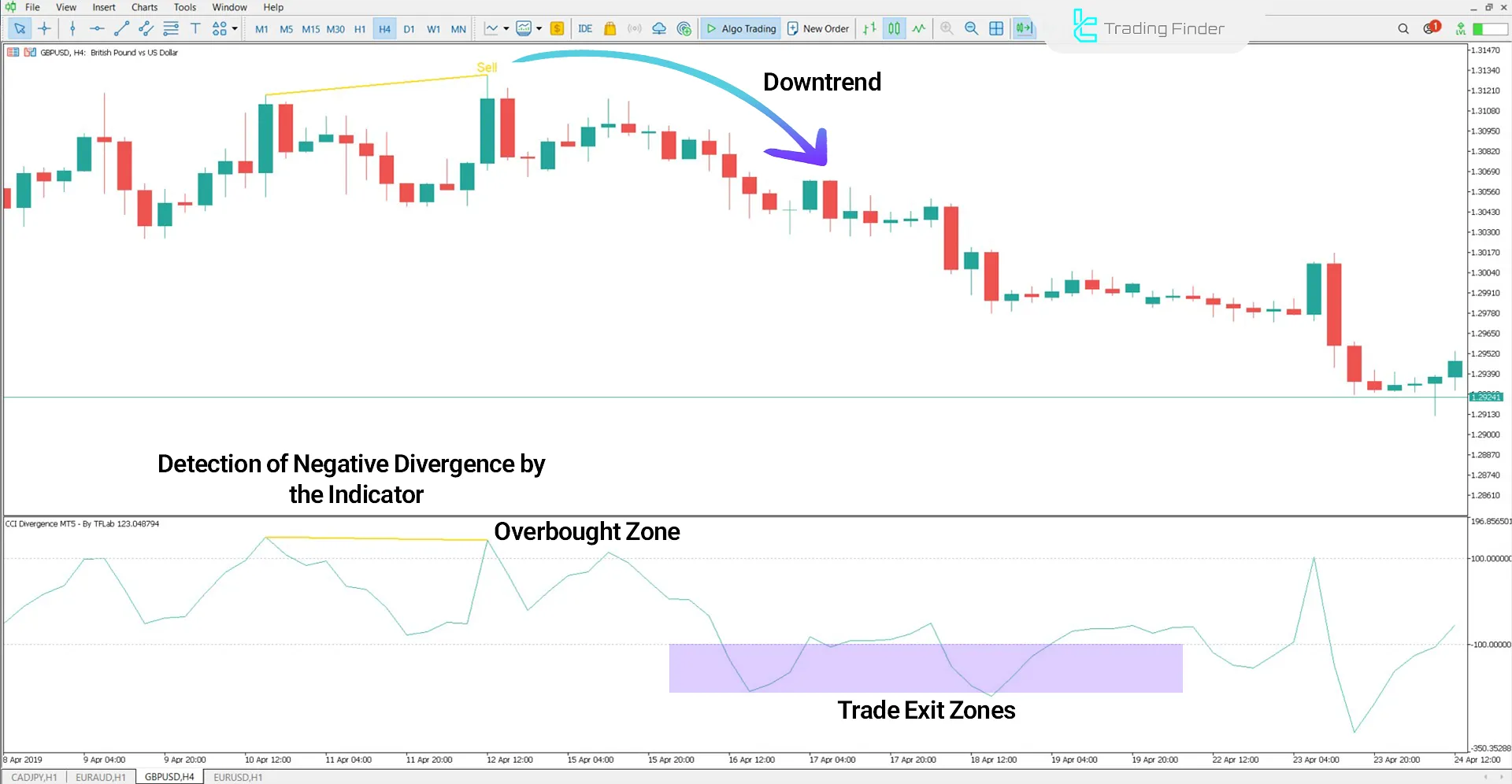Place a horizontal line on the chart
The width and height of the screenshot is (1512, 784).
point(97,28)
